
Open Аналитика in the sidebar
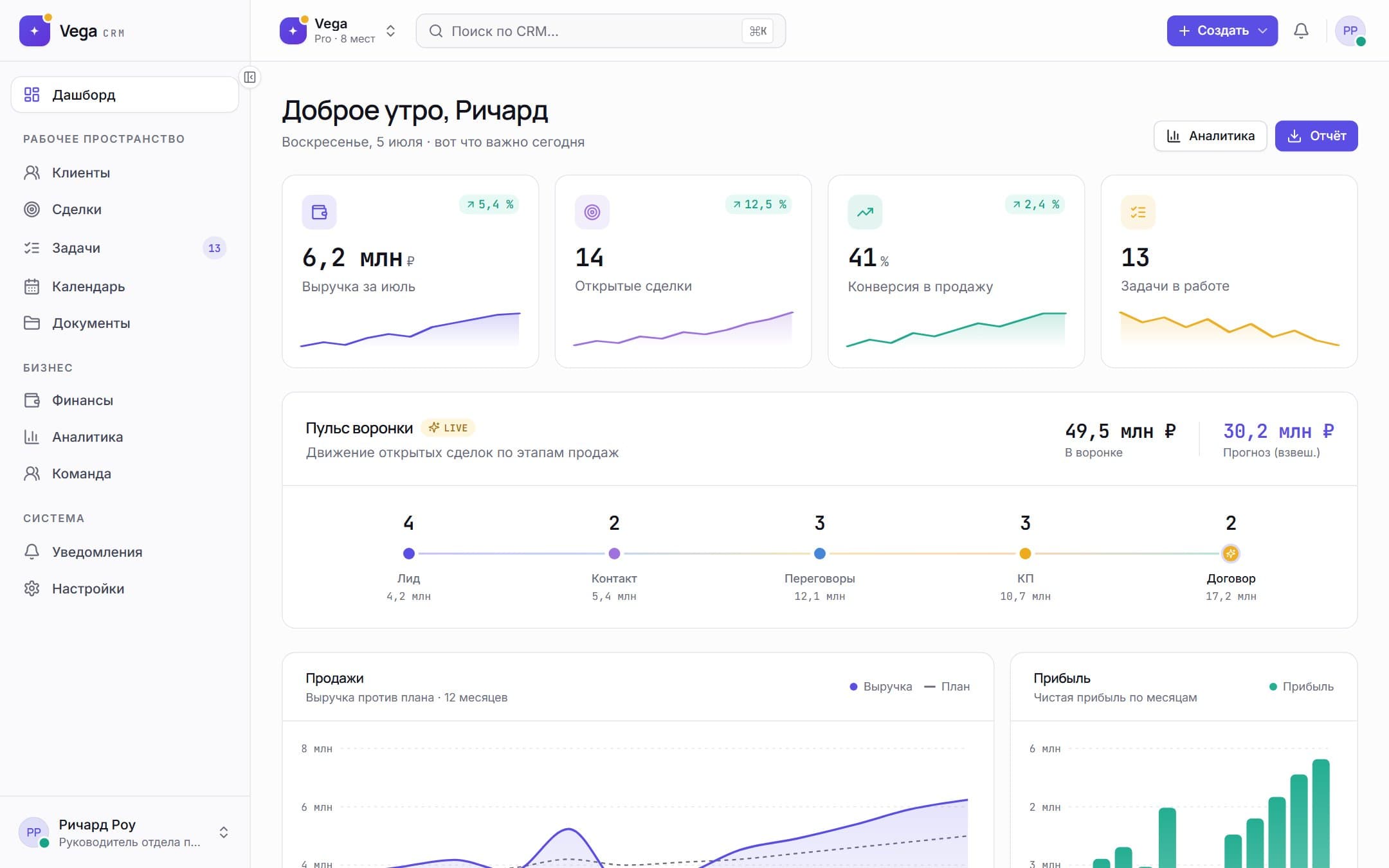point(125,437)
